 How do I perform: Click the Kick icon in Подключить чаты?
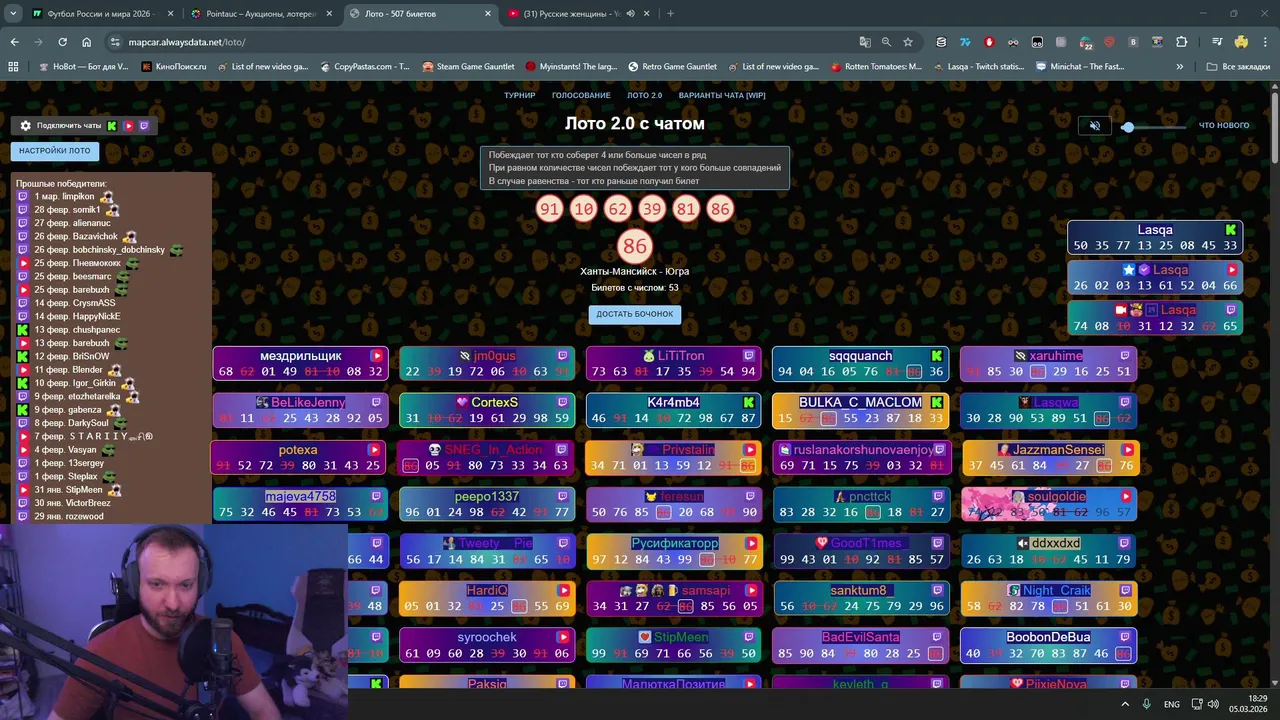[112, 126]
